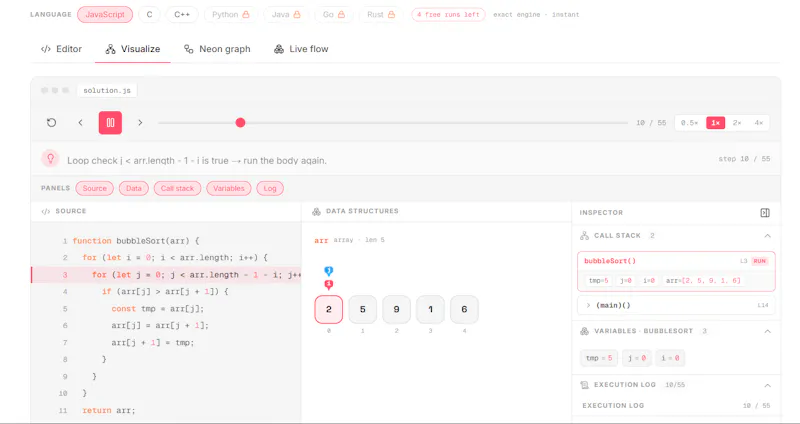
Task: Collapse the Call Stack section
Action: [x=767, y=236]
